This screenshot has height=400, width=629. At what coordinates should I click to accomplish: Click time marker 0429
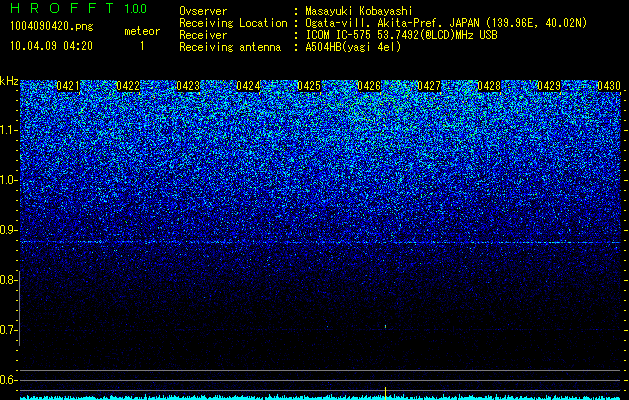[x=549, y=86]
